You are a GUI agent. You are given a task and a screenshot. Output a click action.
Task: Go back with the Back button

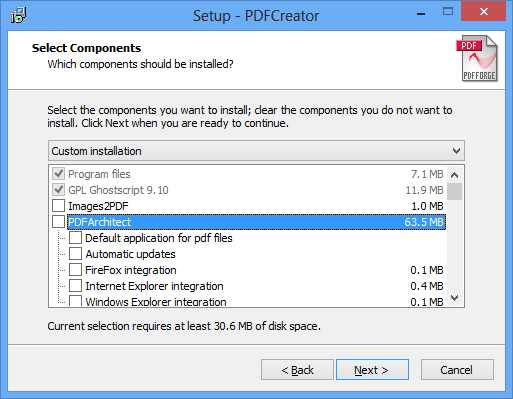pos(297,370)
